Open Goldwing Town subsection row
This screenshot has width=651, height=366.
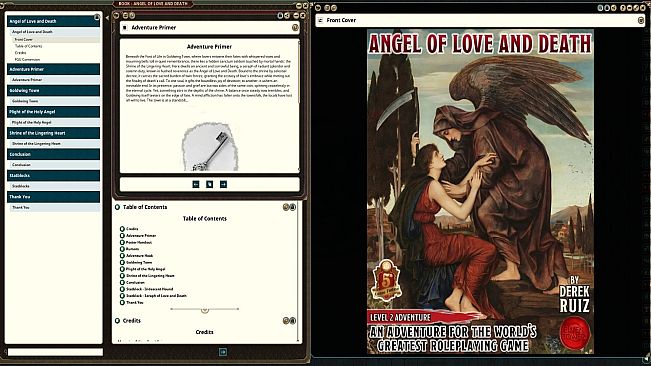[55, 101]
